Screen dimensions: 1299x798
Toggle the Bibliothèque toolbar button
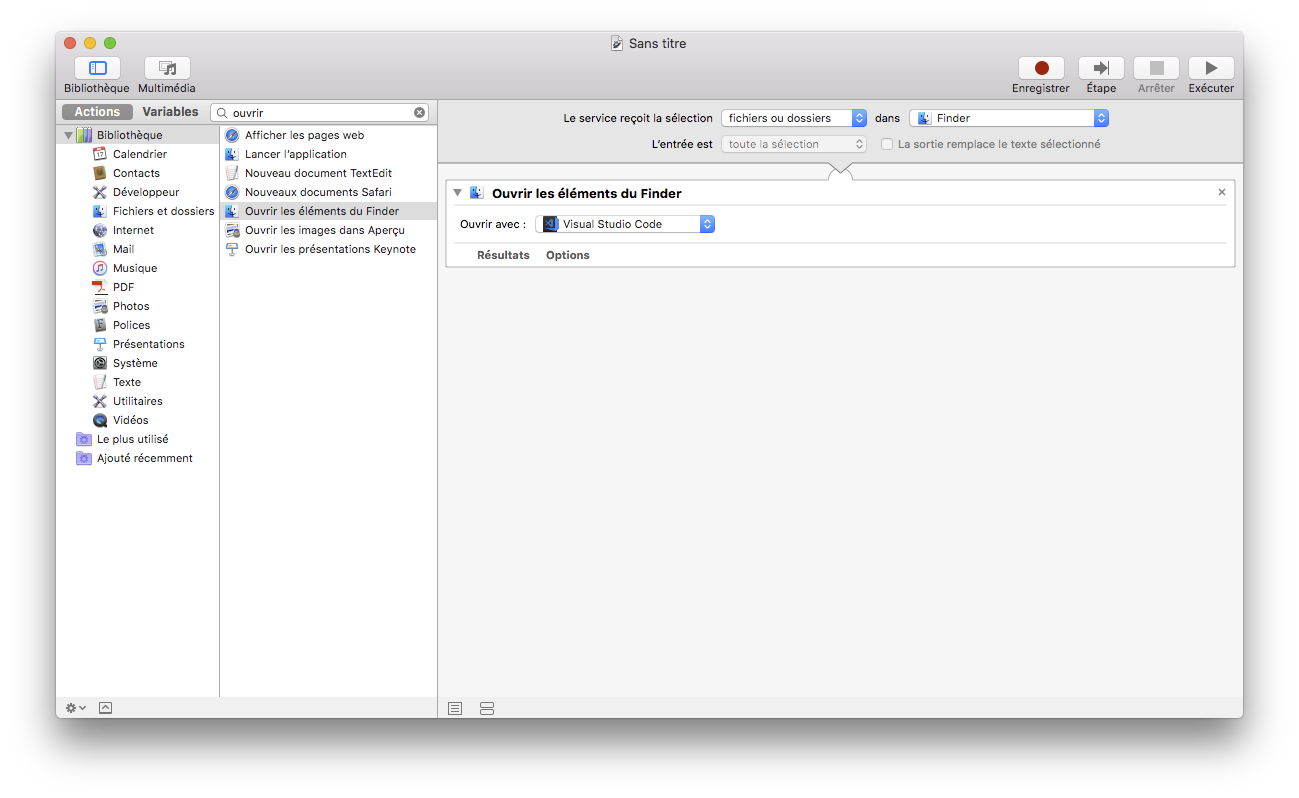pyautogui.click(x=97, y=68)
